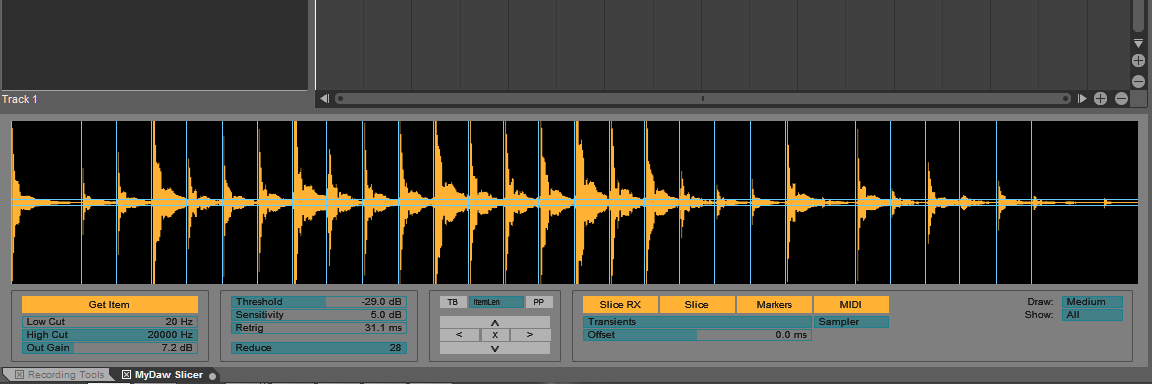Click the slicer waveform display

point(575,202)
